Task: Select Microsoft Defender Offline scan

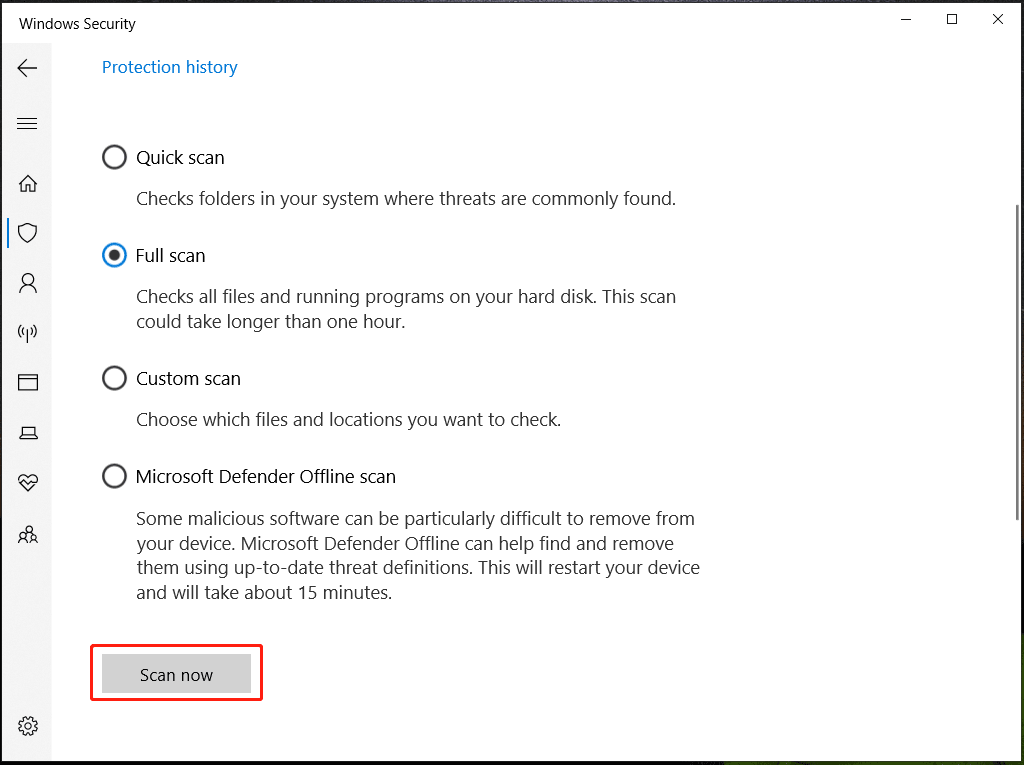Action: pyautogui.click(x=114, y=476)
